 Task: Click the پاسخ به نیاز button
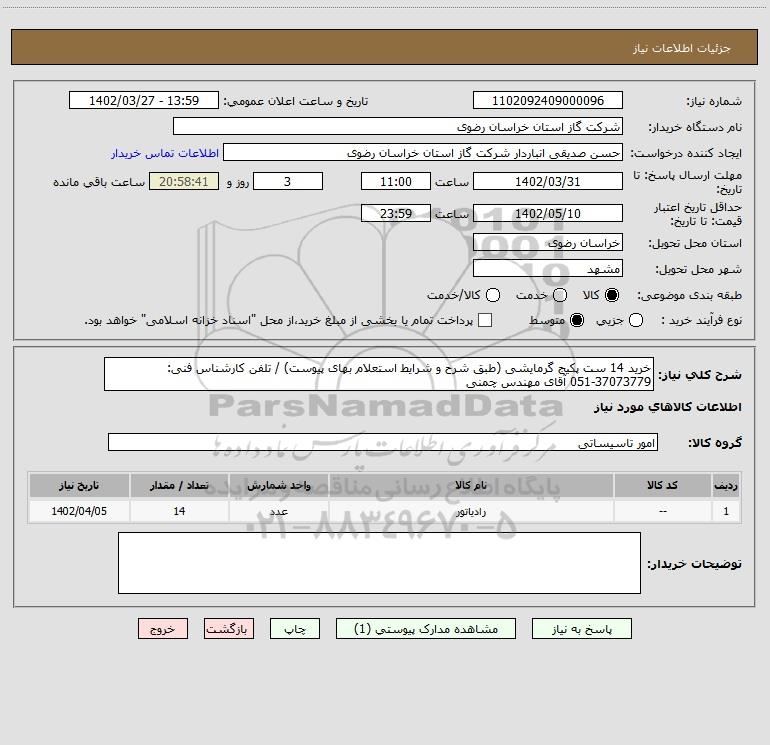click(581, 629)
